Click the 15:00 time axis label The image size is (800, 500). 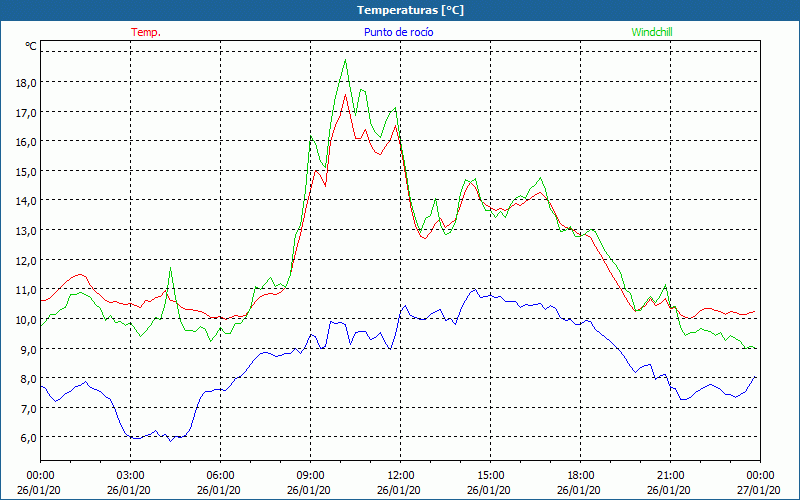(490, 476)
